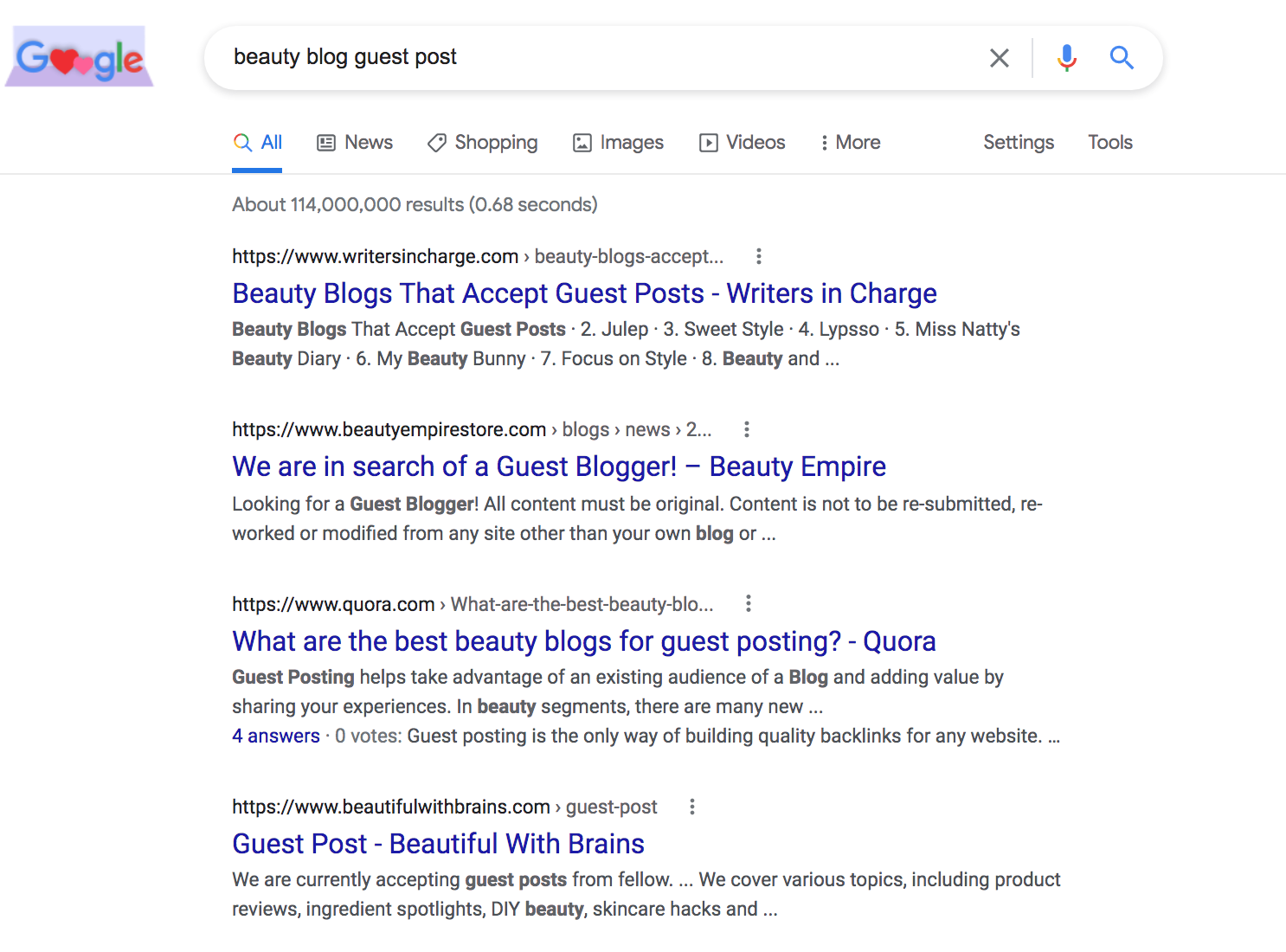This screenshot has height=952, width=1286.
Task: Open Beauty Blogs That Accept Guest Posts result
Action: [584, 293]
